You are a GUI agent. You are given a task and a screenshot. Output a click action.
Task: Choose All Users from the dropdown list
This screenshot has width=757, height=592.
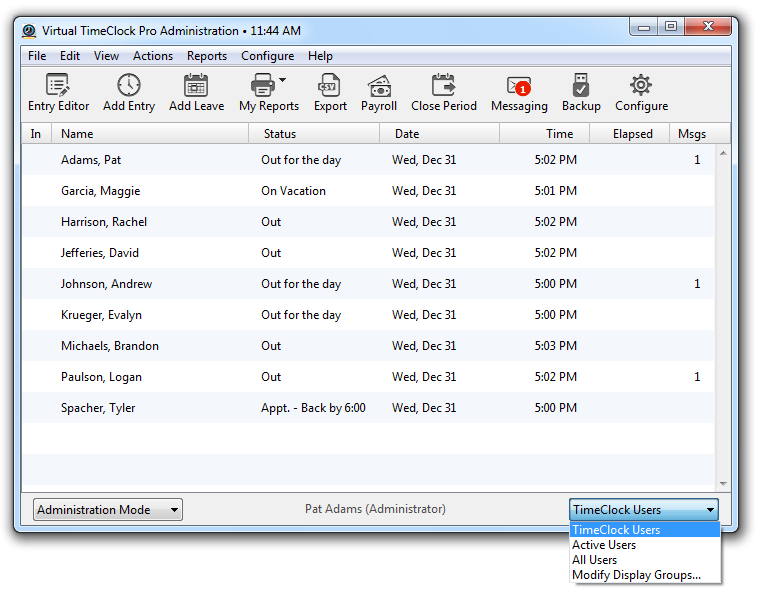(x=645, y=560)
